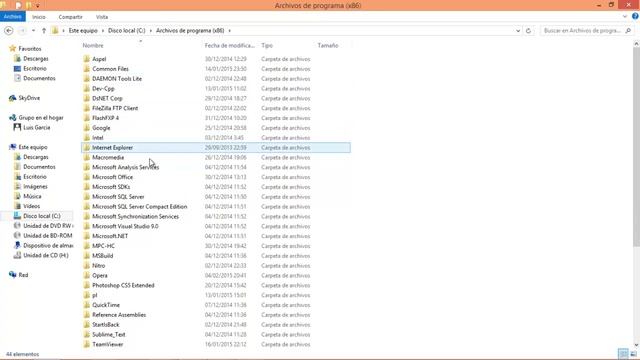The image size is (640, 360).
Task: Open Red in navigation pane
Action: 23,275
